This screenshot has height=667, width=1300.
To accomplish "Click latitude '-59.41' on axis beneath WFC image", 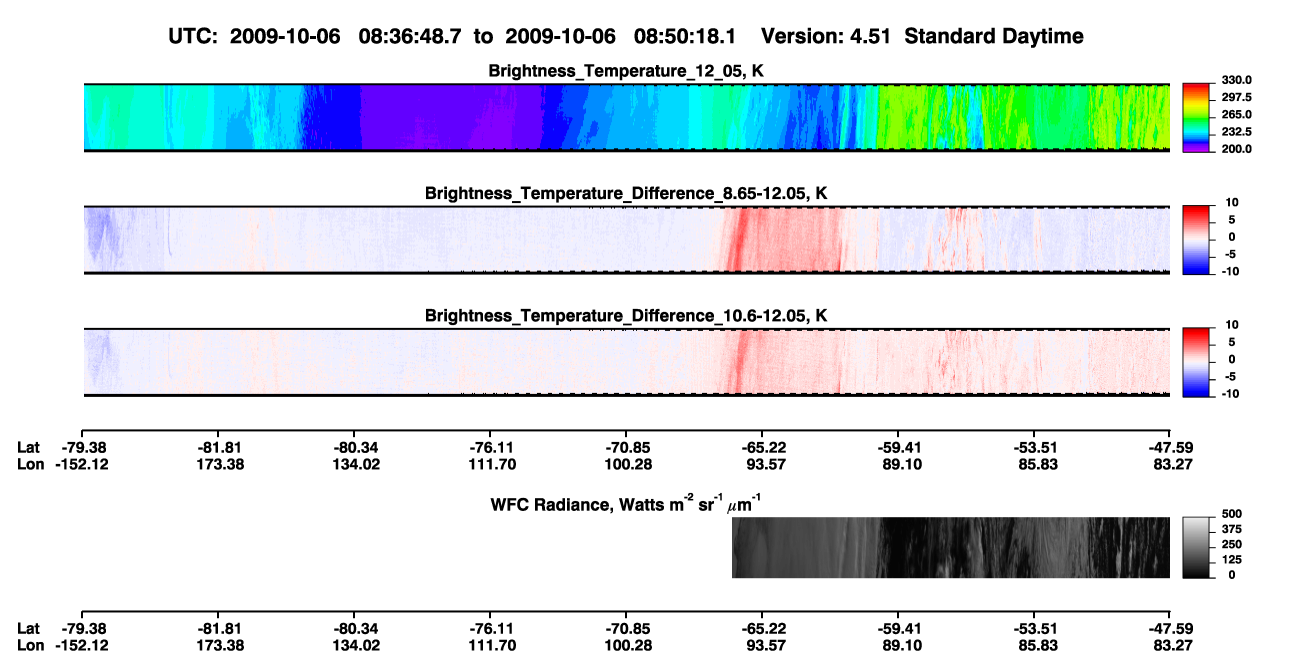I will click(897, 628).
